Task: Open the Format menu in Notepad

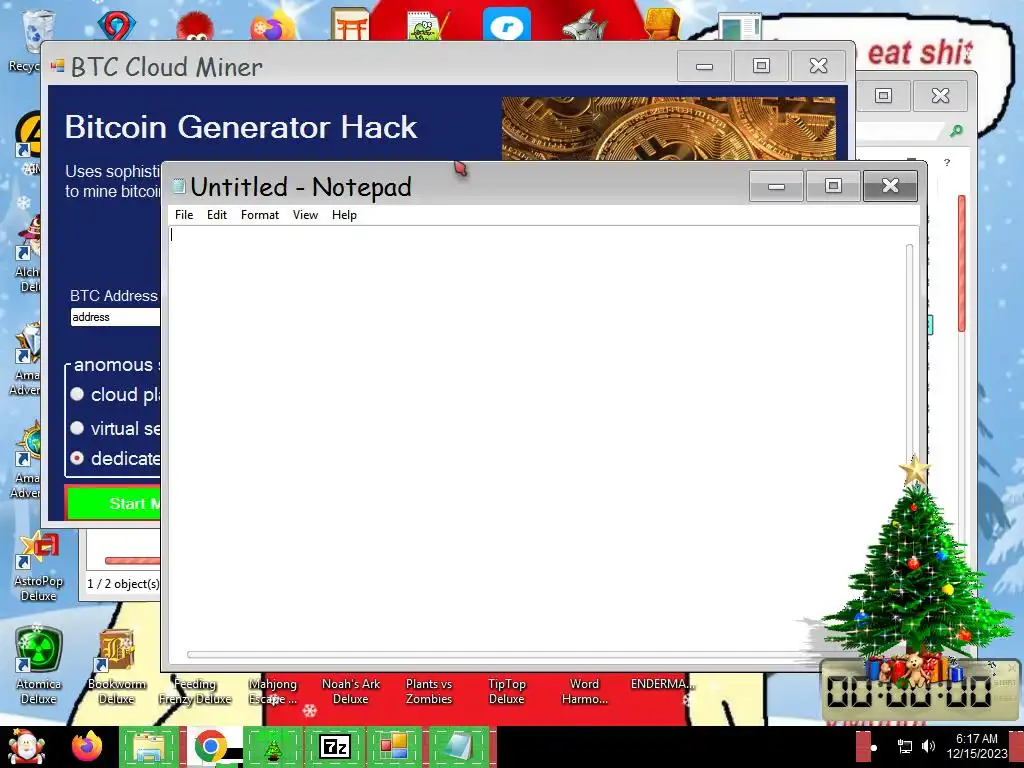Action: pos(259,215)
